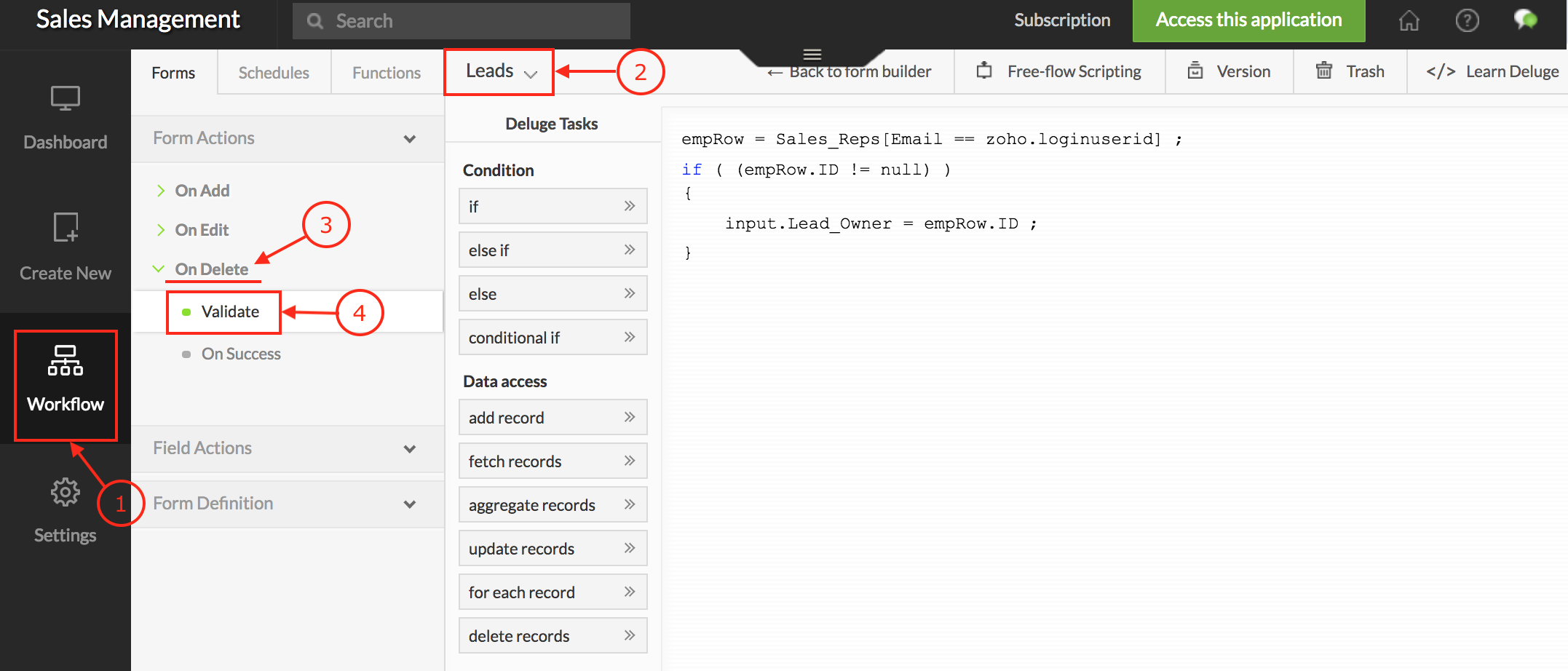This screenshot has height=671, width=1568.
Task: Open the Learn Deluge link
Action: pyautogui.click(x=1512, y=71)
